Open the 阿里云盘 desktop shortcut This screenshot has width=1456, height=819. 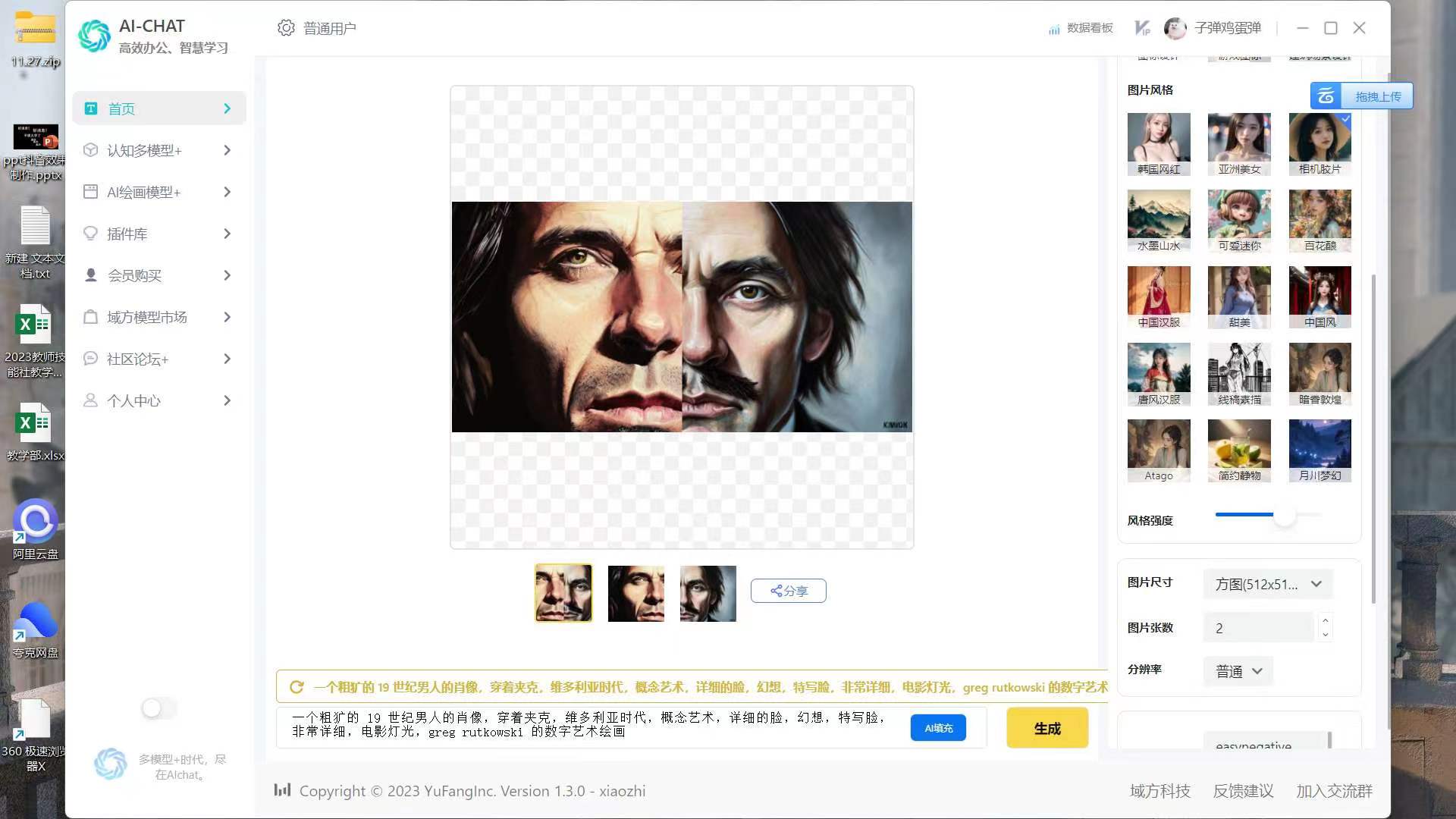click(35, 522)
